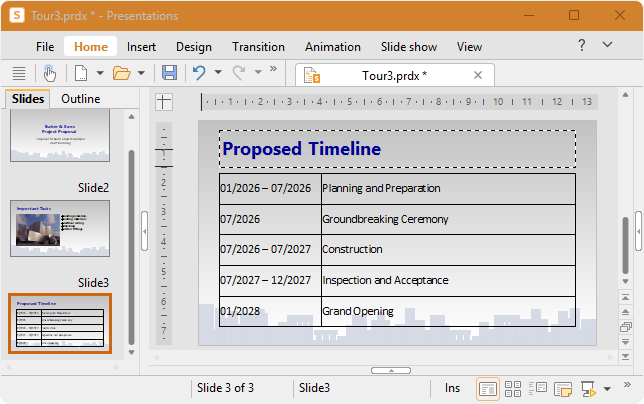The height and width of the screenshot is (404, 644).
Task: Go to the Animation tab
Action: pos(333,47)
